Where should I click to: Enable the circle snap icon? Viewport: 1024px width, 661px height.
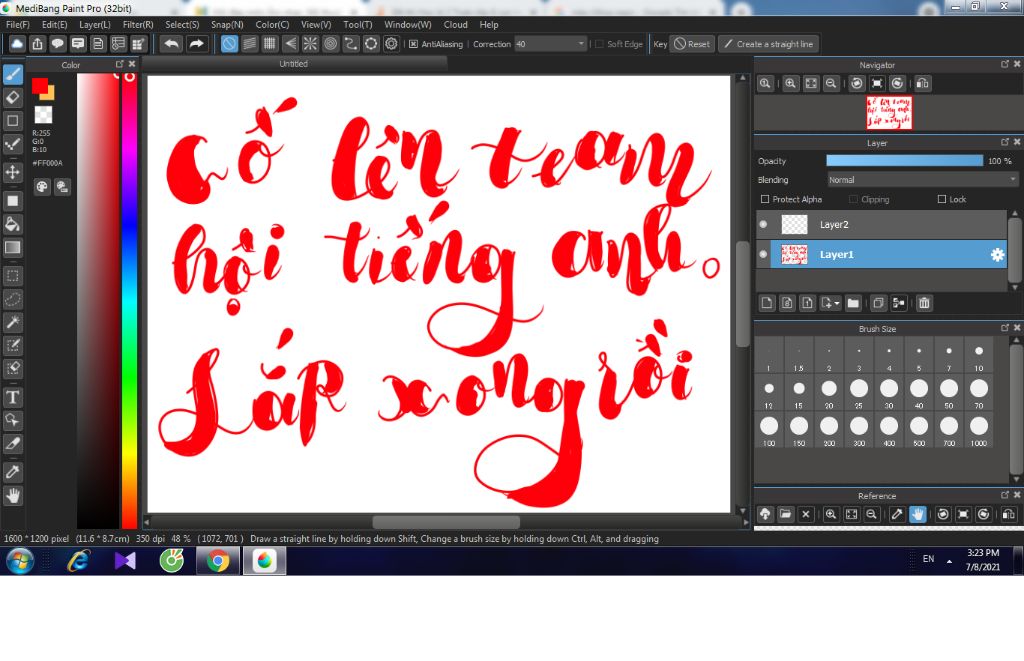tap(330, 44)
